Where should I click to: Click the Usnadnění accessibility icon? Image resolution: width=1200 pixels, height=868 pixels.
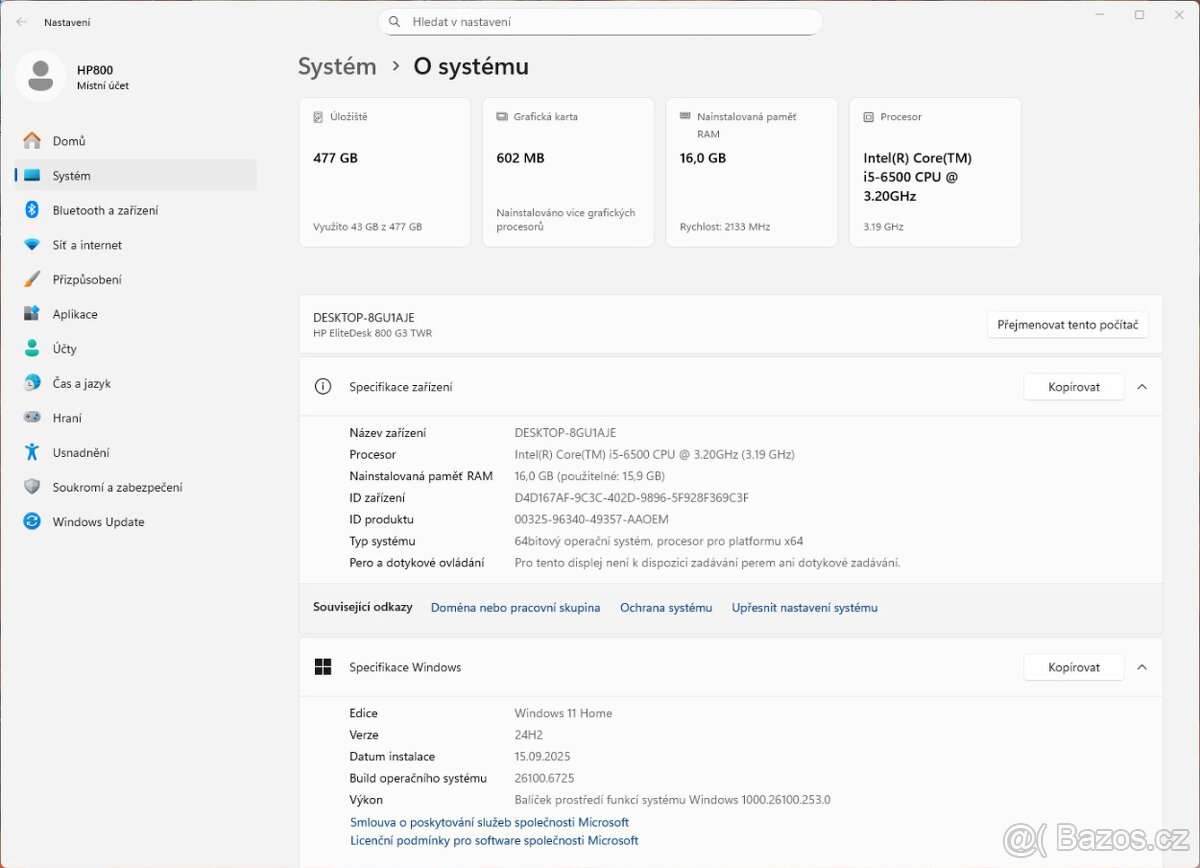(x=32, y=453)
